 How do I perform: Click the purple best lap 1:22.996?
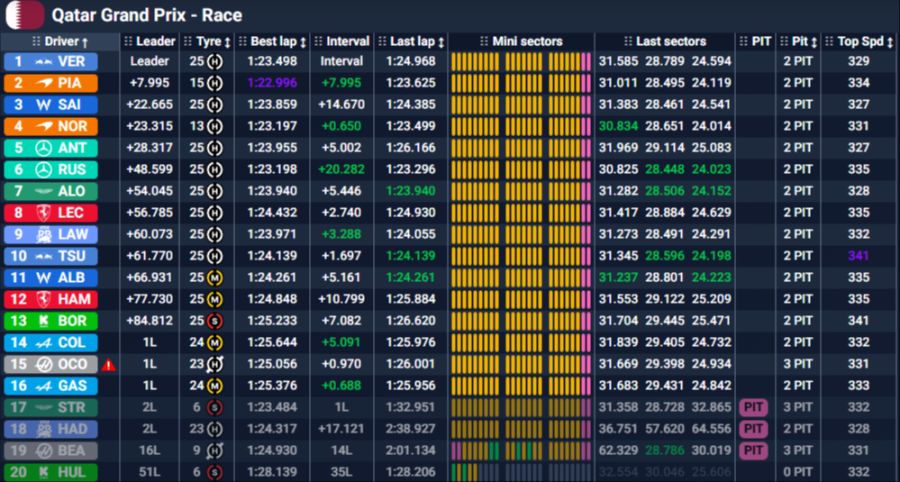coord(273,83)
